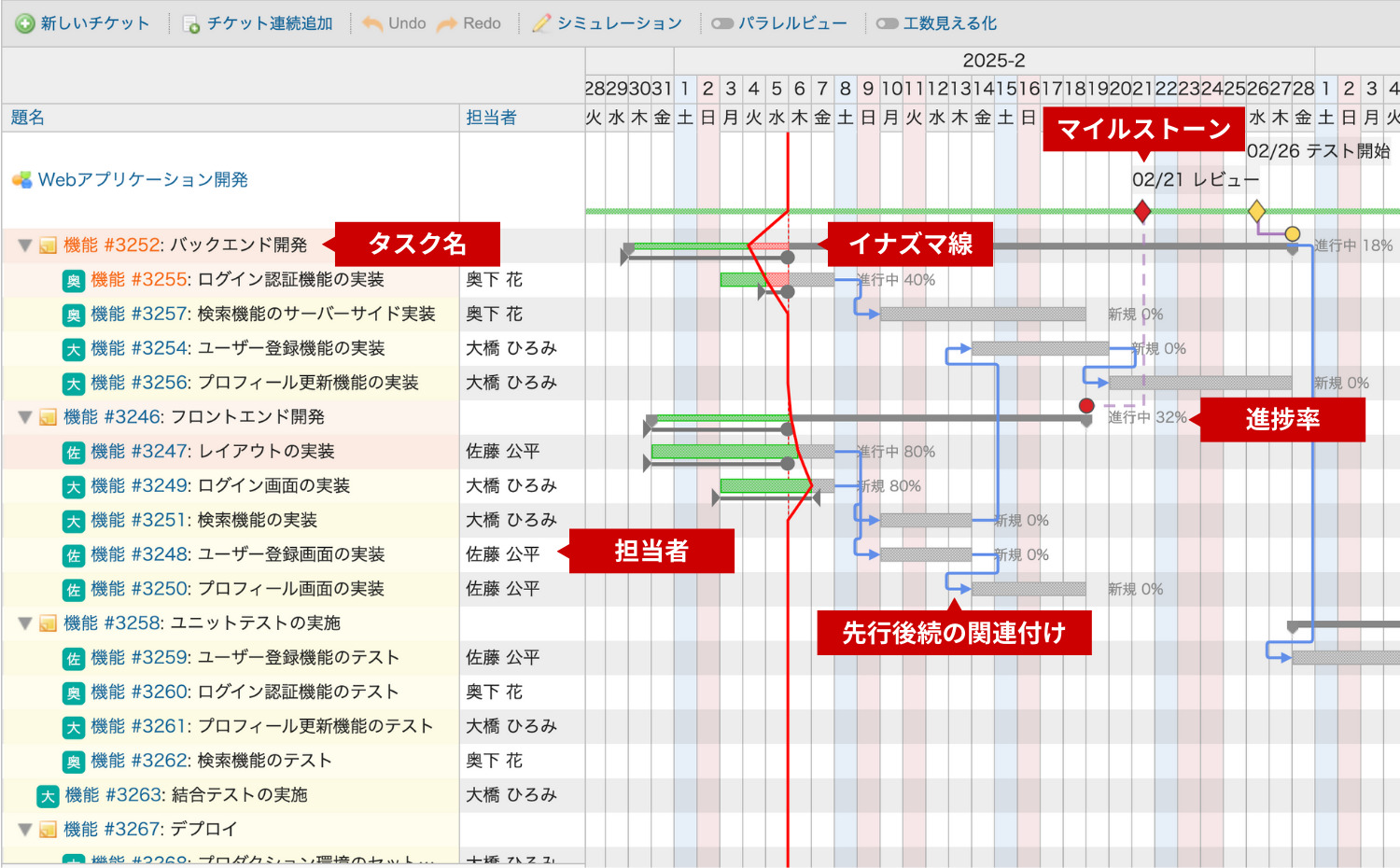
Task: Click assignee badge on #3254 row
Action: [74, 350]
